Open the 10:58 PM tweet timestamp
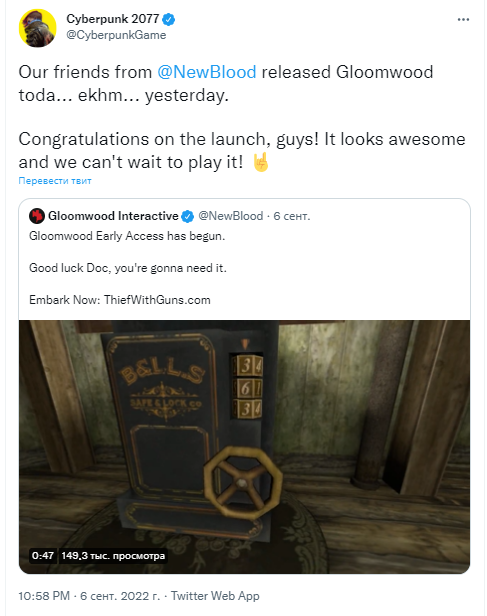 [x=44, y=596]
